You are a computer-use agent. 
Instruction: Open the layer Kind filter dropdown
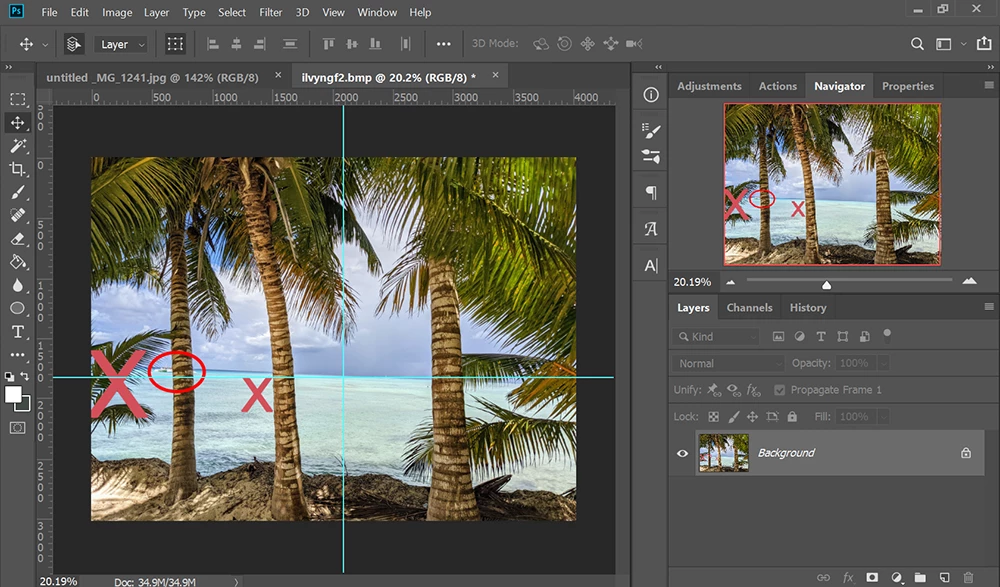pyautogui.click(x=716, y=336)
